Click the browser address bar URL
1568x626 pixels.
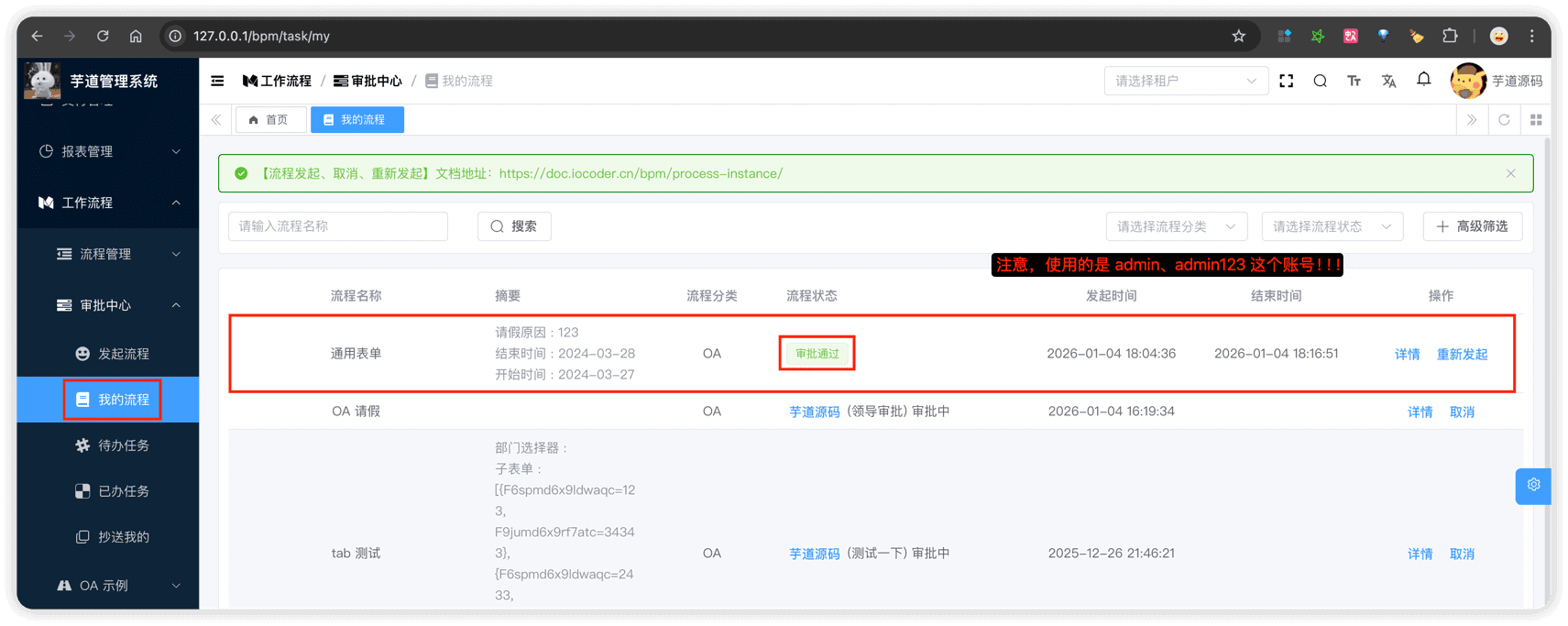262,36
